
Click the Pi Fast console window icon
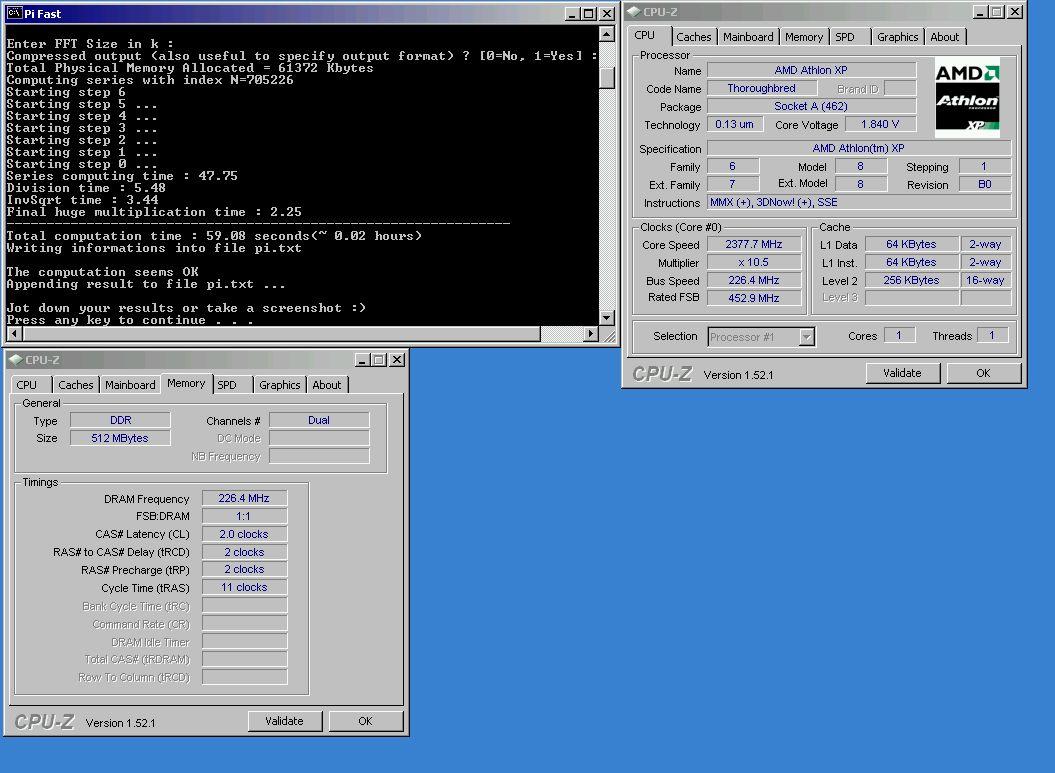tap(14, 13)
